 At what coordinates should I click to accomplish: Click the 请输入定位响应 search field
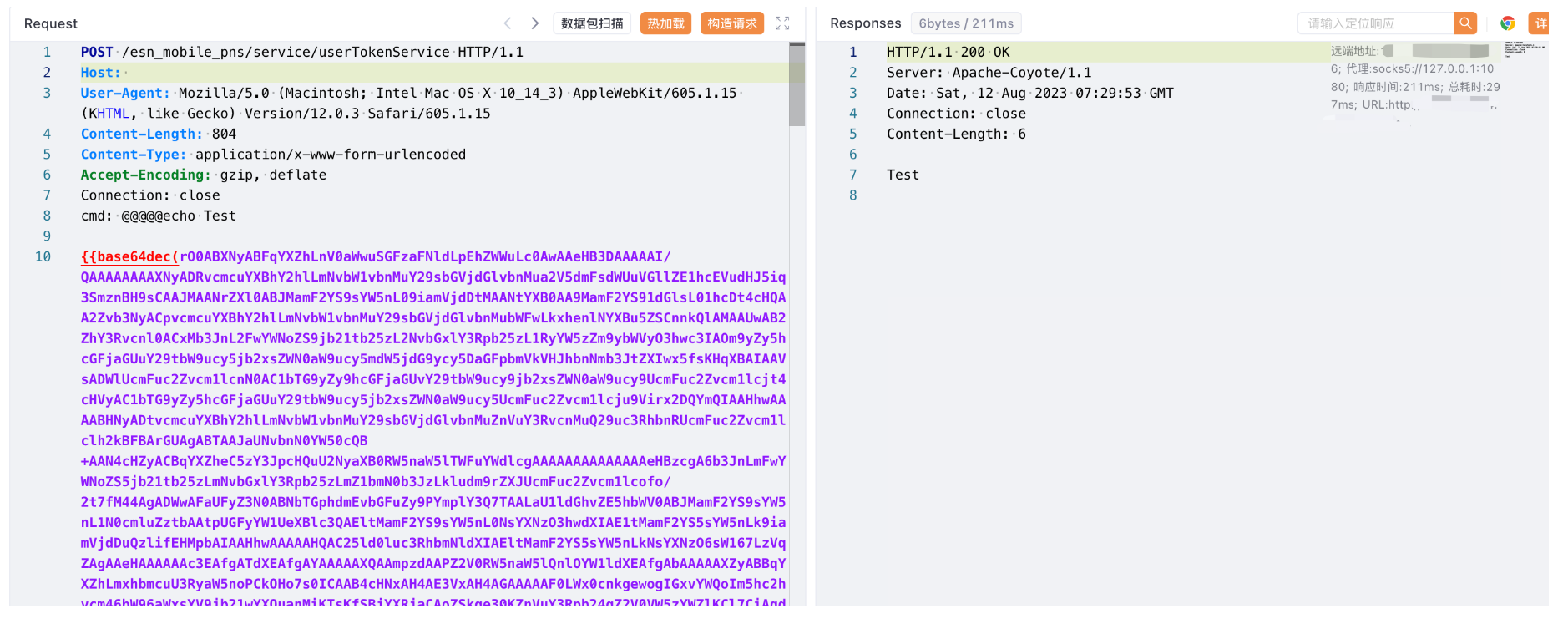tap(1375, 23)
